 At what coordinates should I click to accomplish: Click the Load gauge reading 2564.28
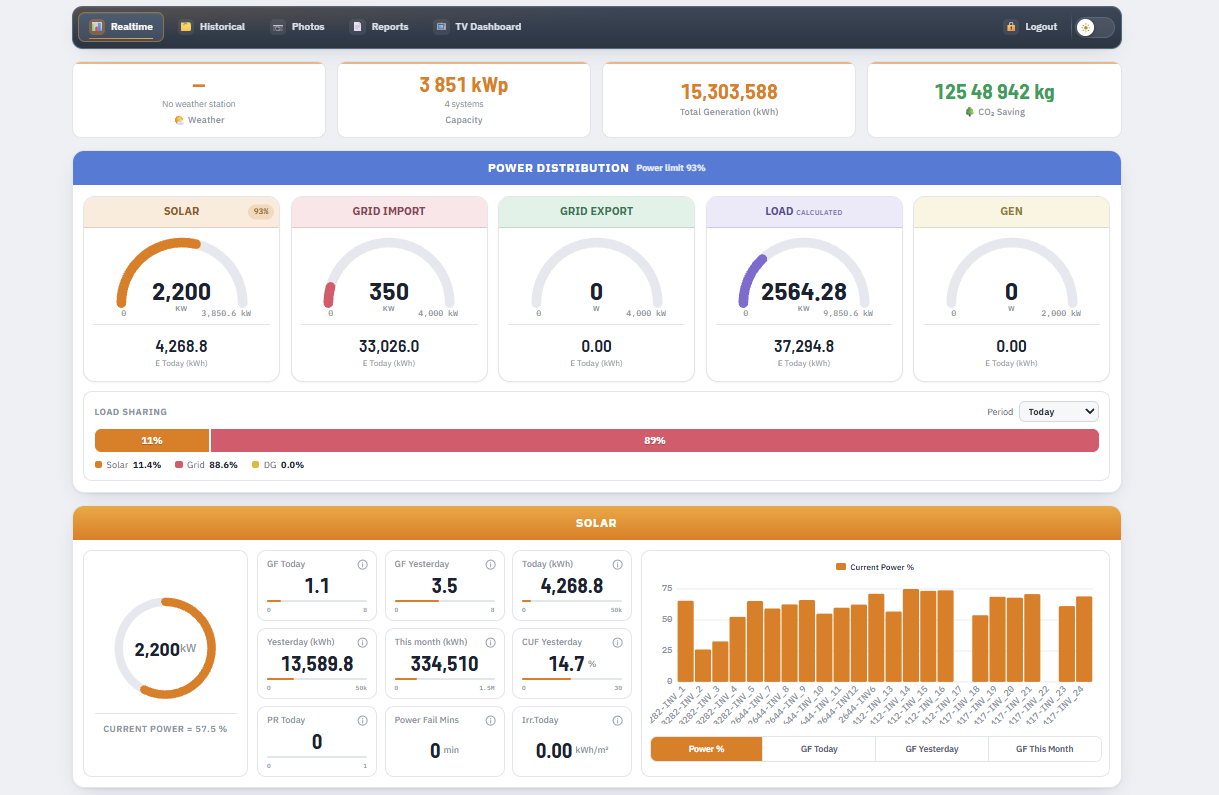pos(804,276)
